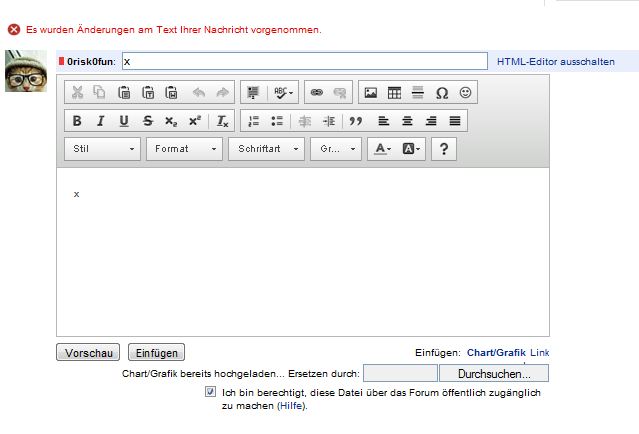This screenshot has height=434, width=639.
Task: Undo the last edit with arrow icon
Action: 198,93
